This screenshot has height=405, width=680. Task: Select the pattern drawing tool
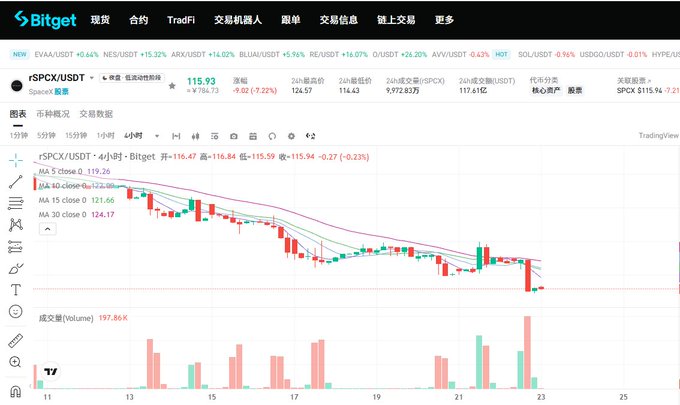pos(16,225)
